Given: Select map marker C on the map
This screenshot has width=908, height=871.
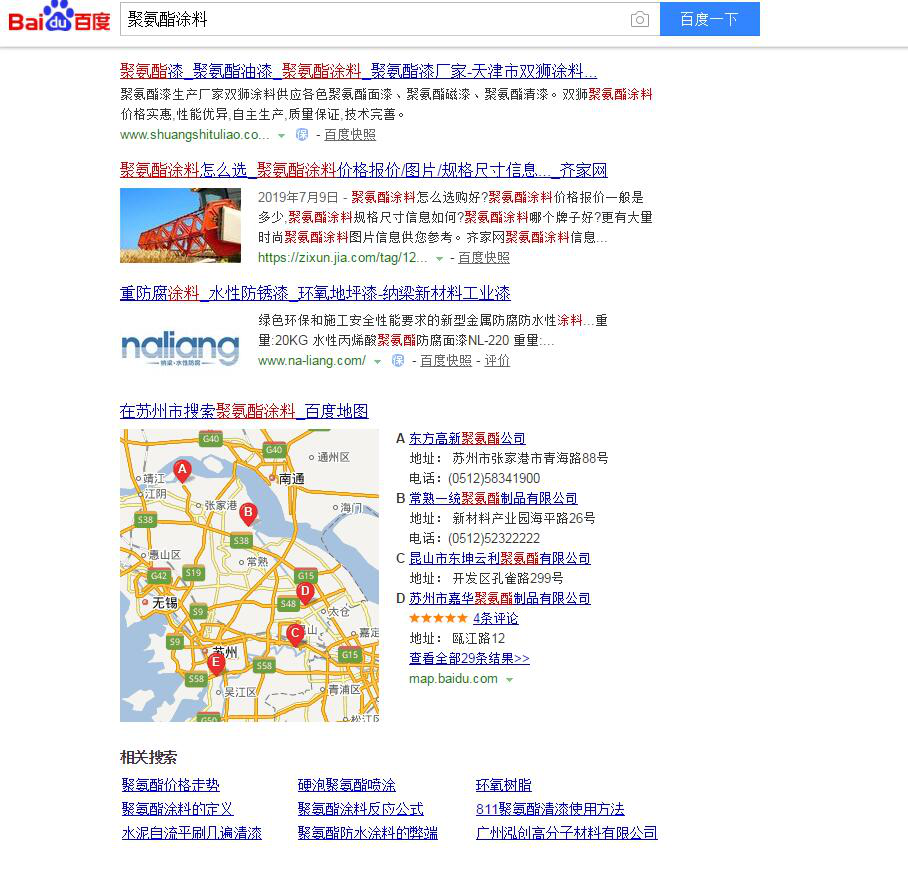Looking at the screenshot, I should (295, 633).
